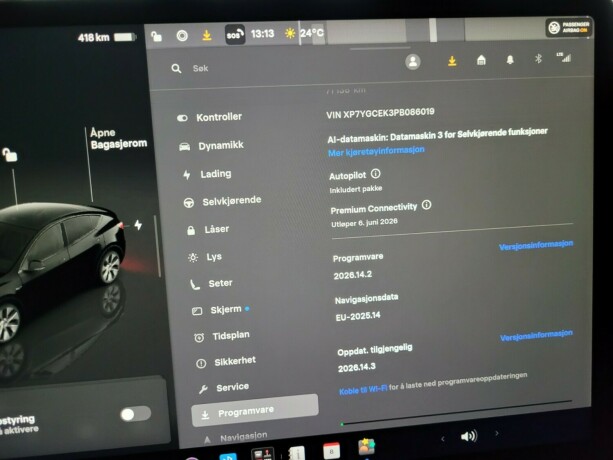Tap the 13:13 clock
The width and height of the screenshot is (613, 460).
click(x=262, y=34)
